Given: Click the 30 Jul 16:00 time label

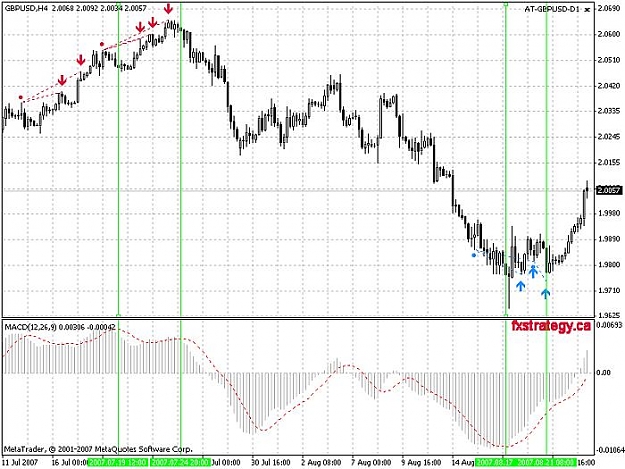Looking at the screenshot, I should pos(271,463).
